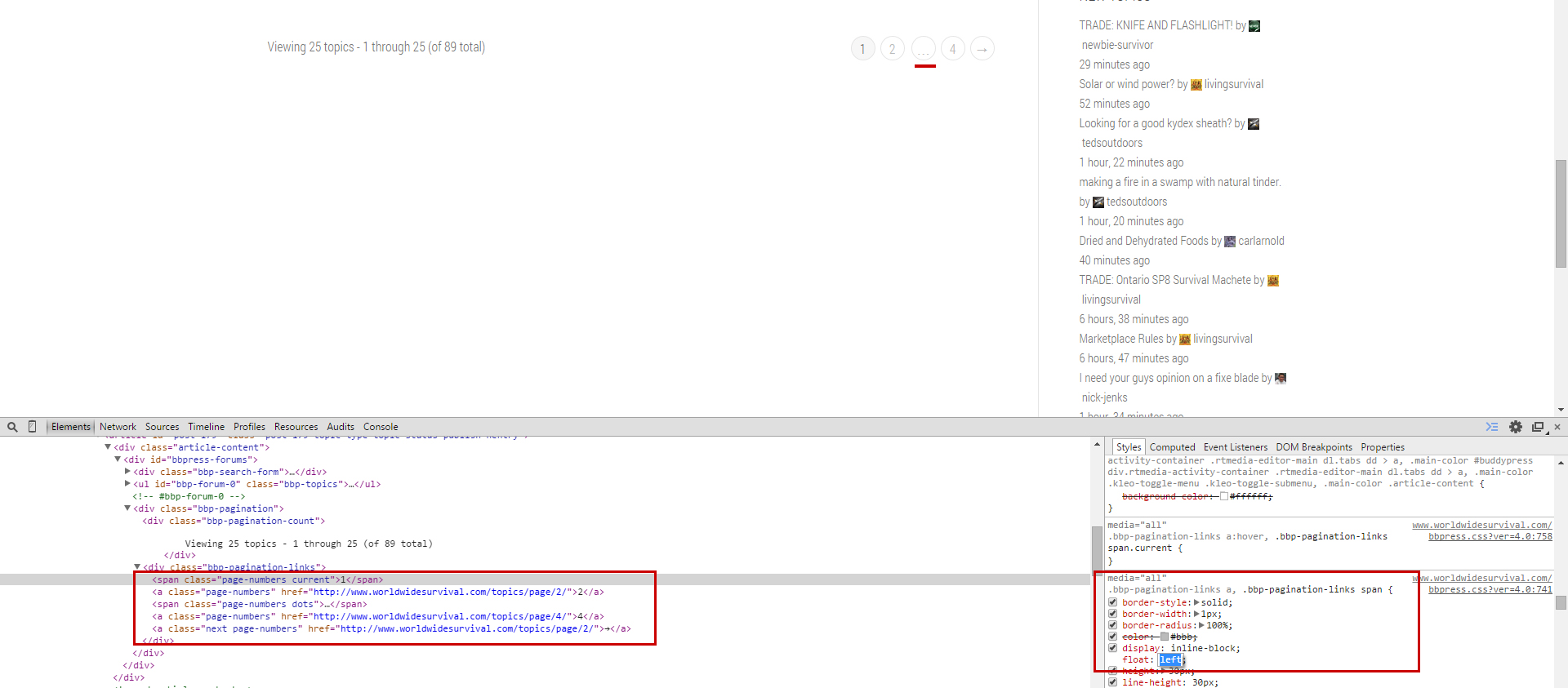Toggle the display inline-block checkbox
This screenshot has width=1568, height=688.
click(1112, 648)
